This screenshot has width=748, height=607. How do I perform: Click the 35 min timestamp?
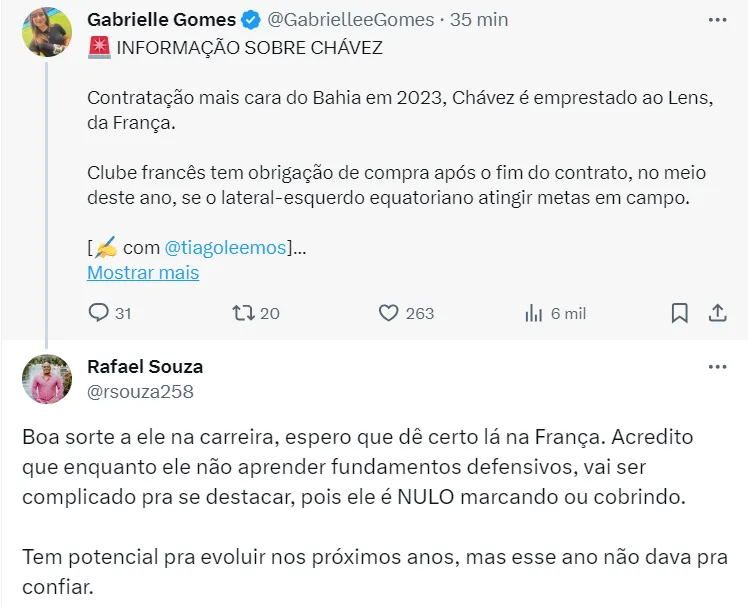[479, 20]
